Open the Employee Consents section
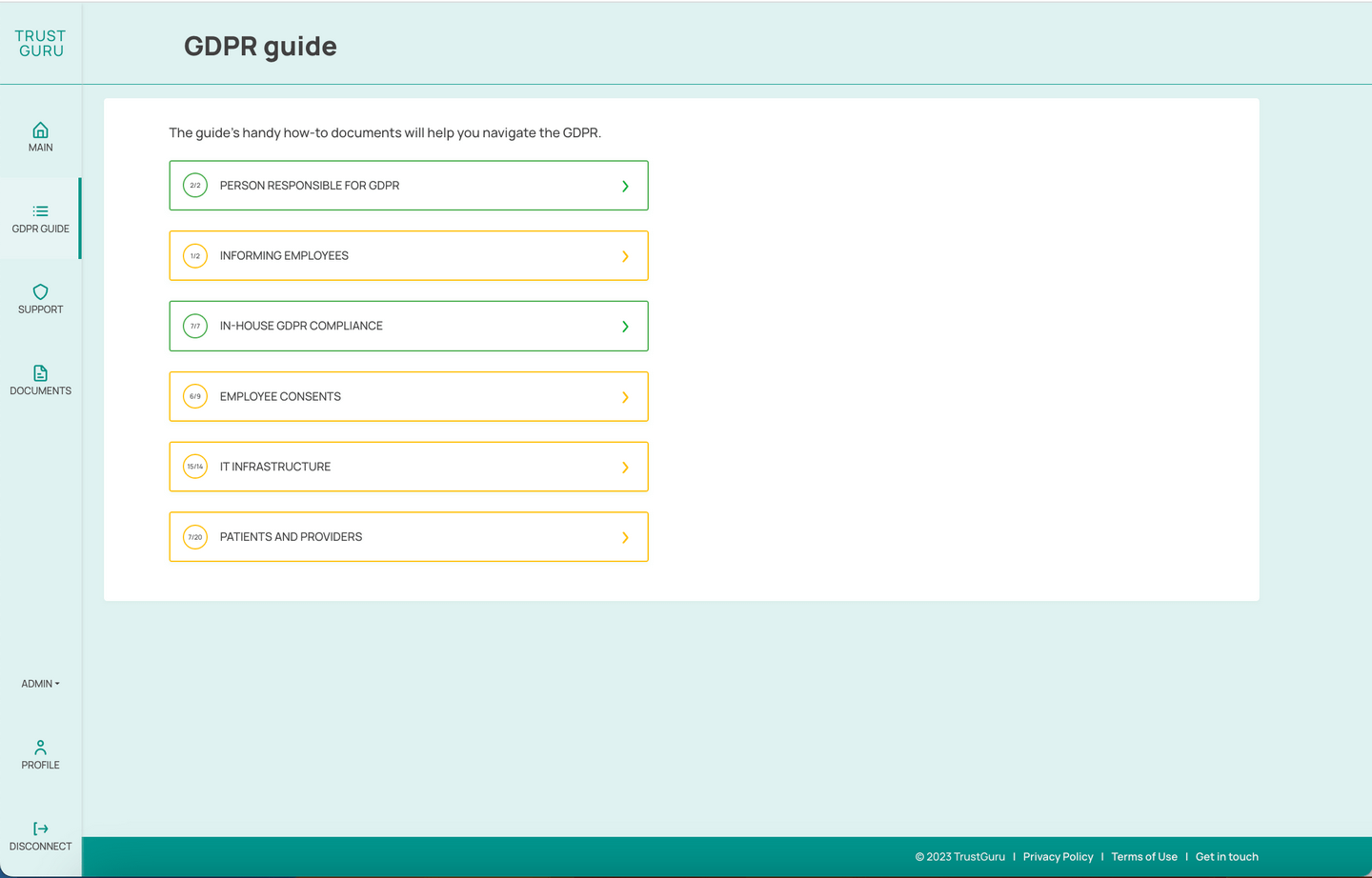Screen dimensions: 1372x878 [408, 396]
